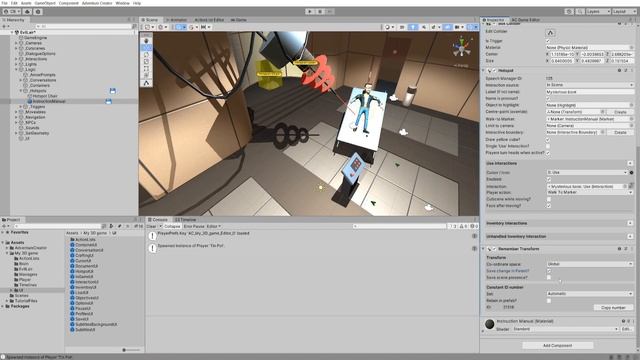Click the plus icon in the Use interactions header
640x360 pixels.
point(630,163)
